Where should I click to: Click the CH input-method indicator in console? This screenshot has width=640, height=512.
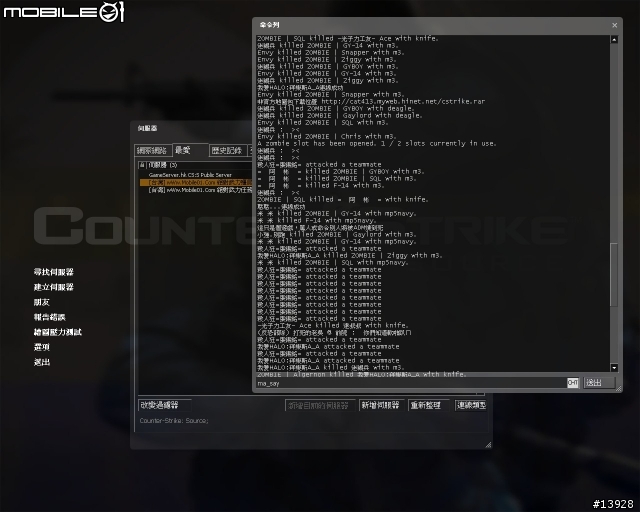573,383
